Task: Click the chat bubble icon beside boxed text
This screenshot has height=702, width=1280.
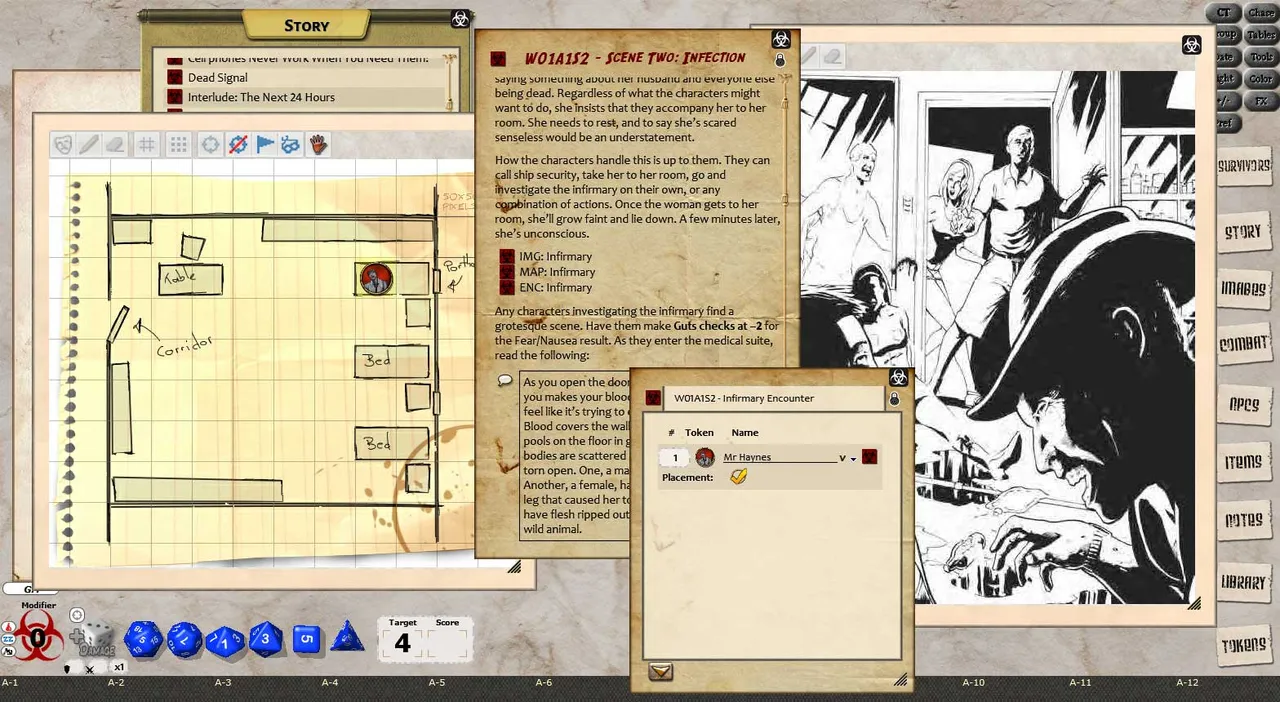Action: [505, 381]
